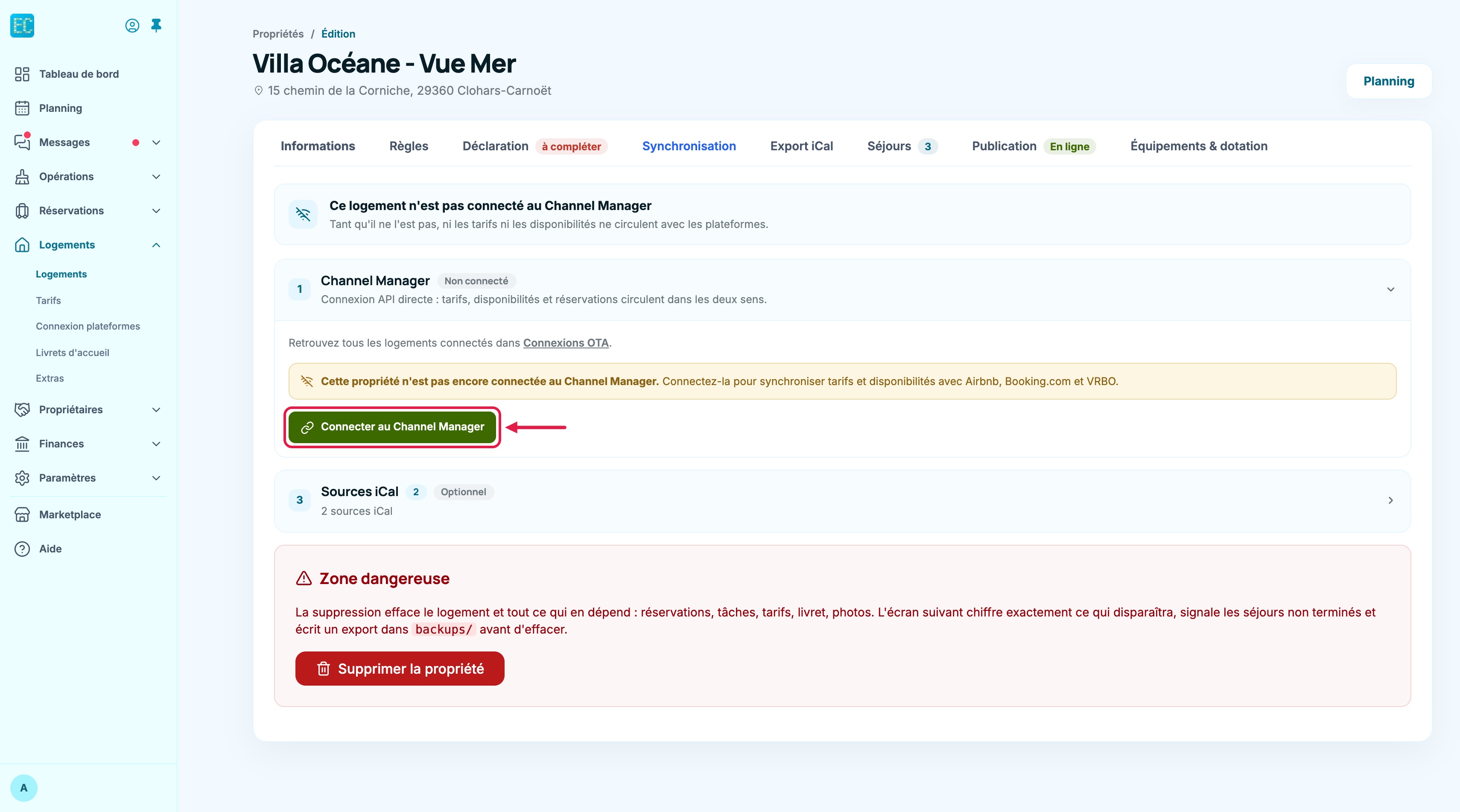Click Connecter au Channel Manager button
The image size is (1460, 812).
[x=392, y=426]
